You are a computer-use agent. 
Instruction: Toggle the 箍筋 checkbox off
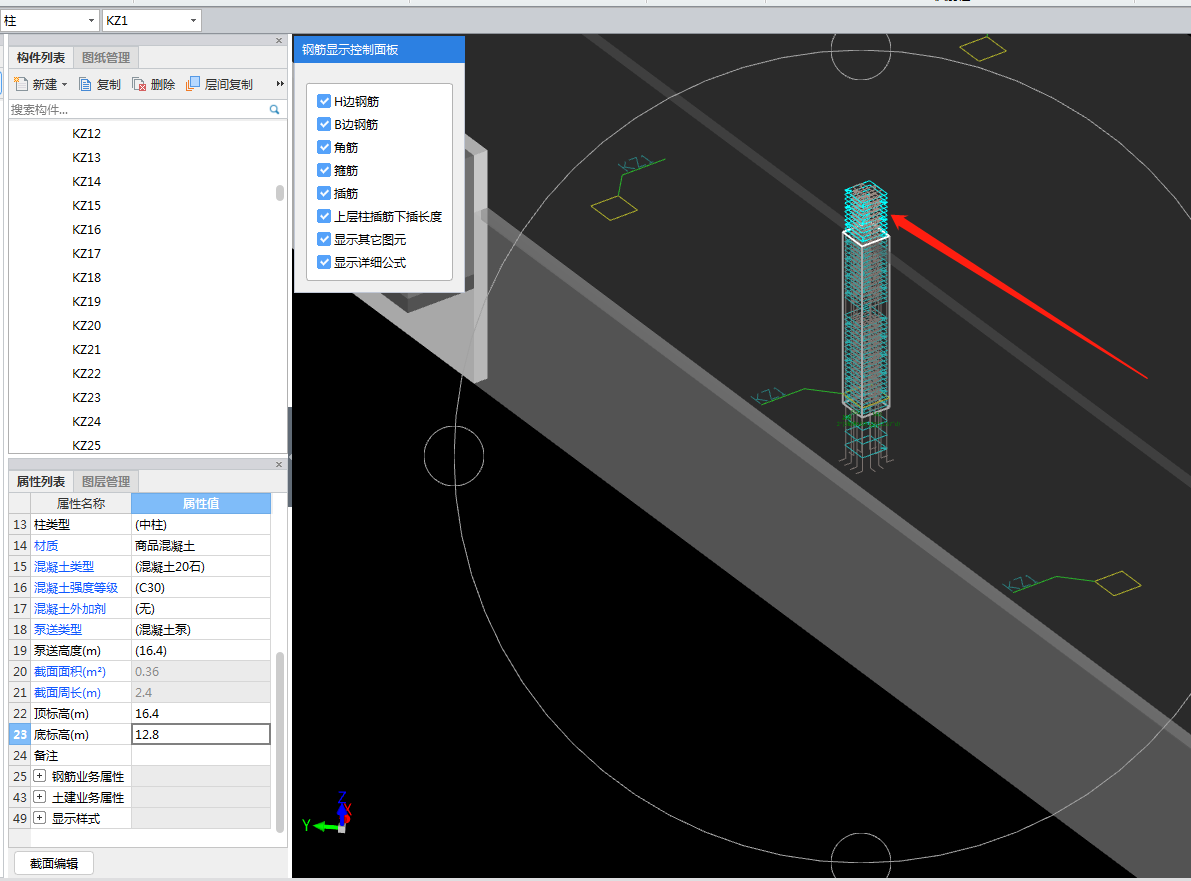(x=324, y=170)
